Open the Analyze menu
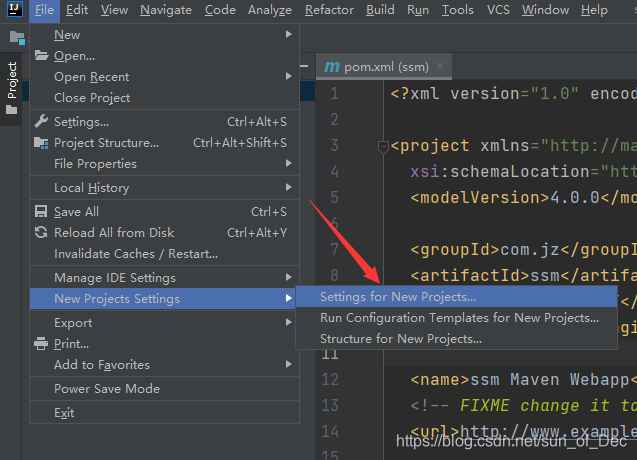637x460 pixels. coord(270,10)
